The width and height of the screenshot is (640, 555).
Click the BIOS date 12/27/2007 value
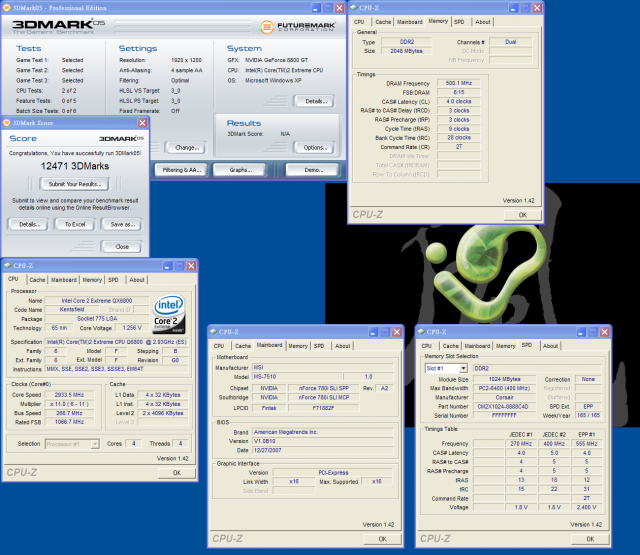pyautogui.click(x=323, y=450)
